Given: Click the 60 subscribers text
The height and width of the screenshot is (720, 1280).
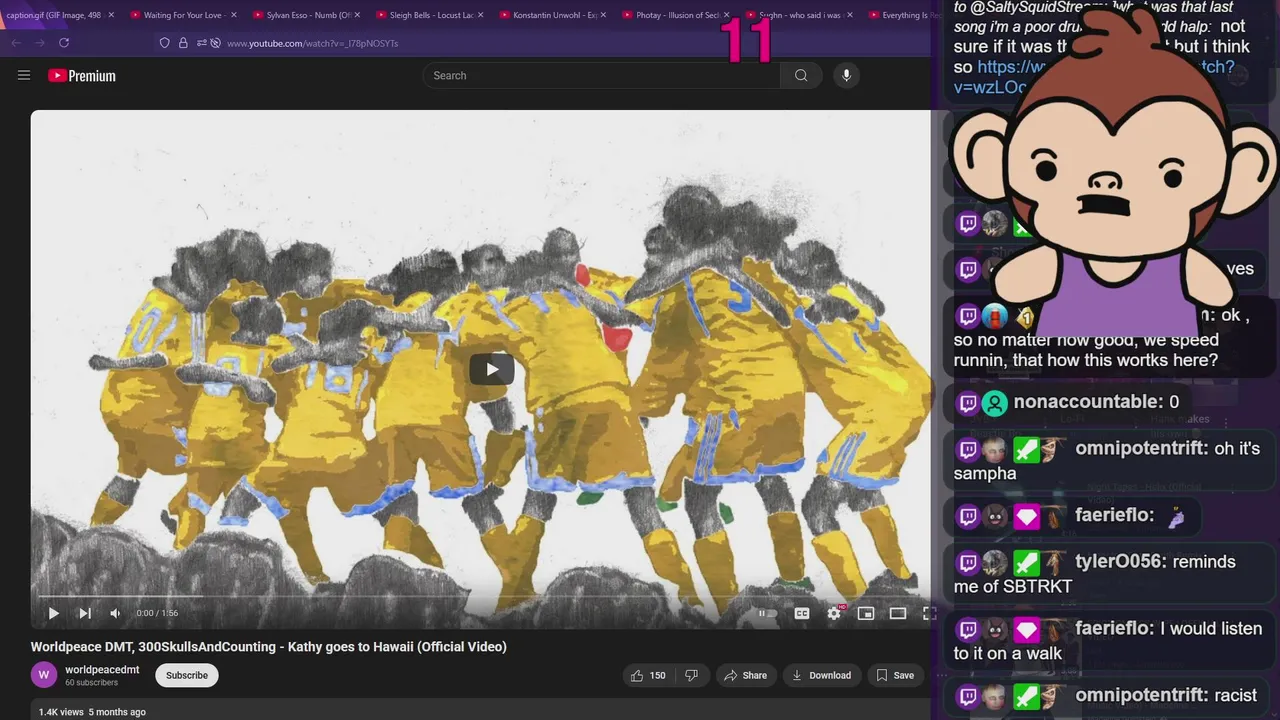Looking at the screenshot, I should [91, 683].
